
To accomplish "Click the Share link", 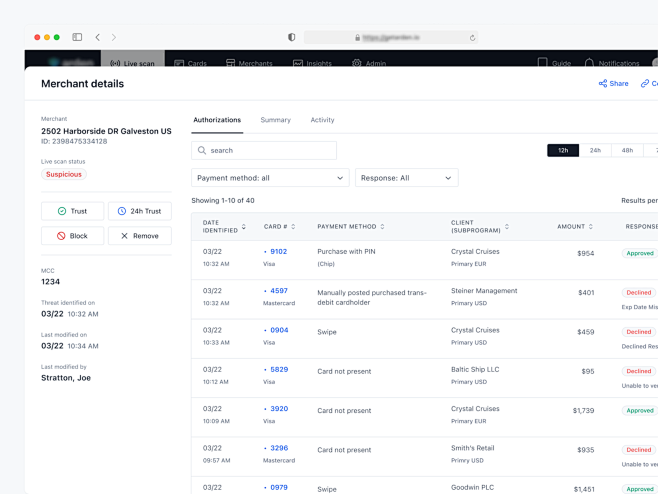I will pos(613,84).
